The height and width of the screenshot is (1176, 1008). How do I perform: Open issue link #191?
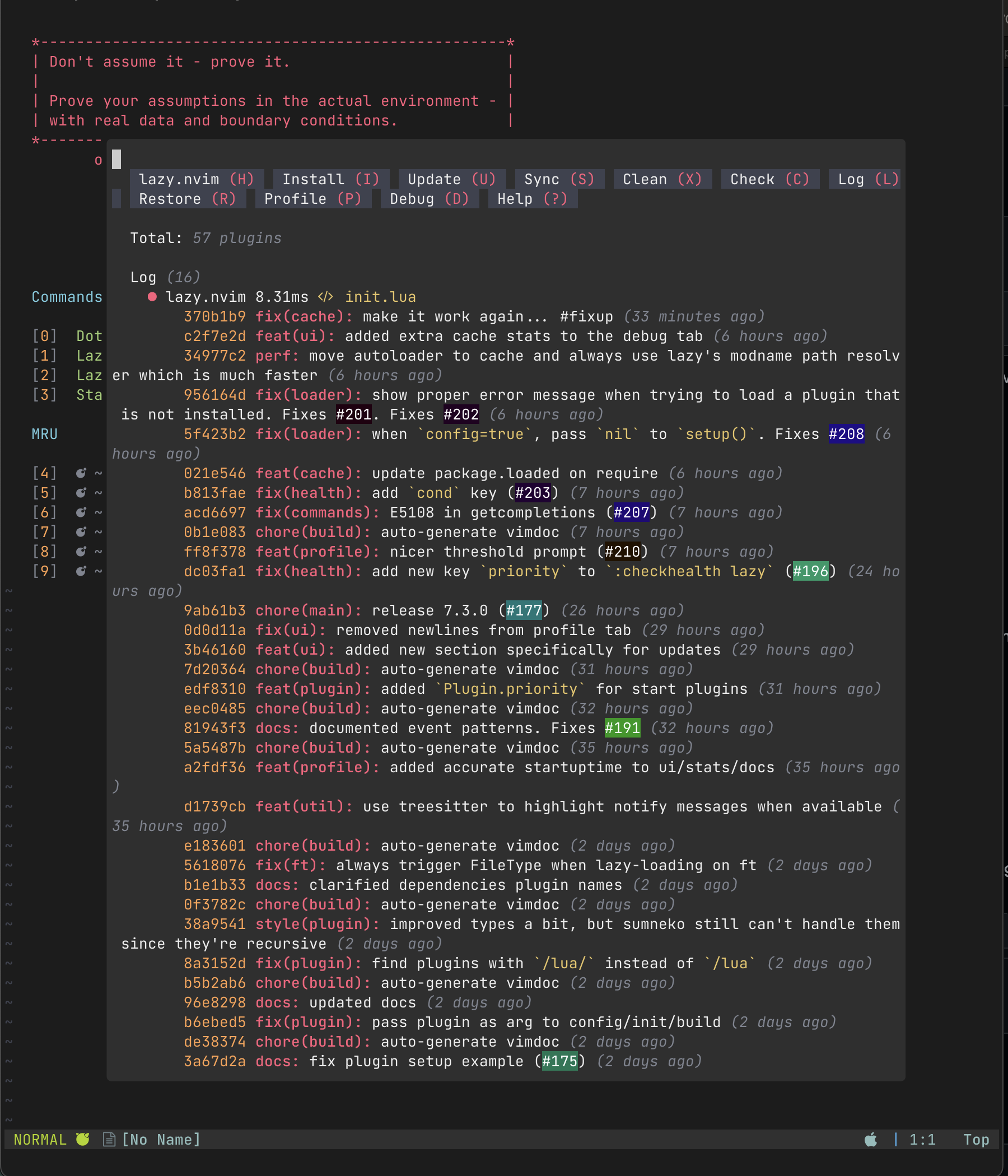click(x=623, y=728)
